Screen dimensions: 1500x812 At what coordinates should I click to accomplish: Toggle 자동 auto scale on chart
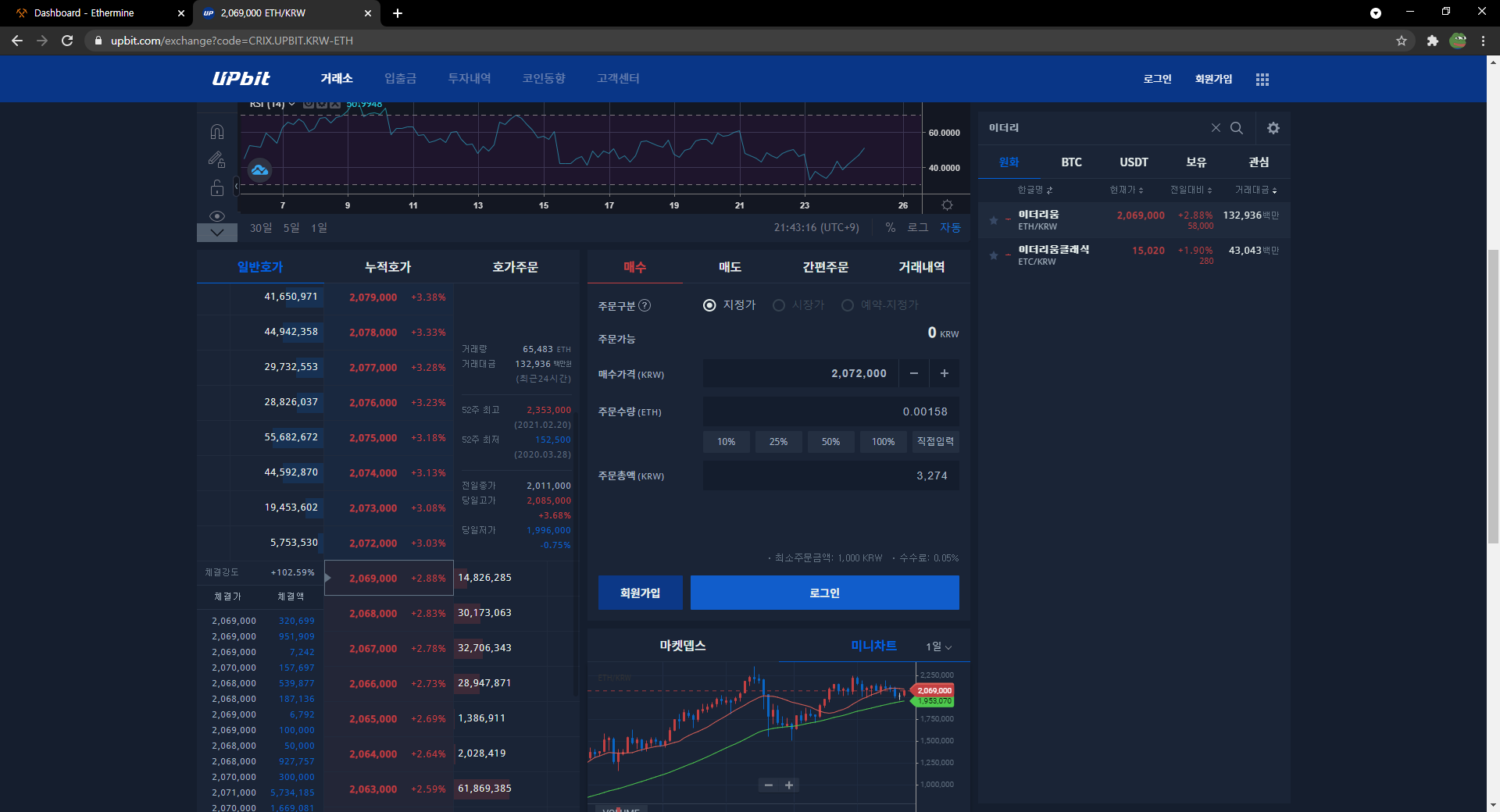pyautogui.click(x=950, y=227)
